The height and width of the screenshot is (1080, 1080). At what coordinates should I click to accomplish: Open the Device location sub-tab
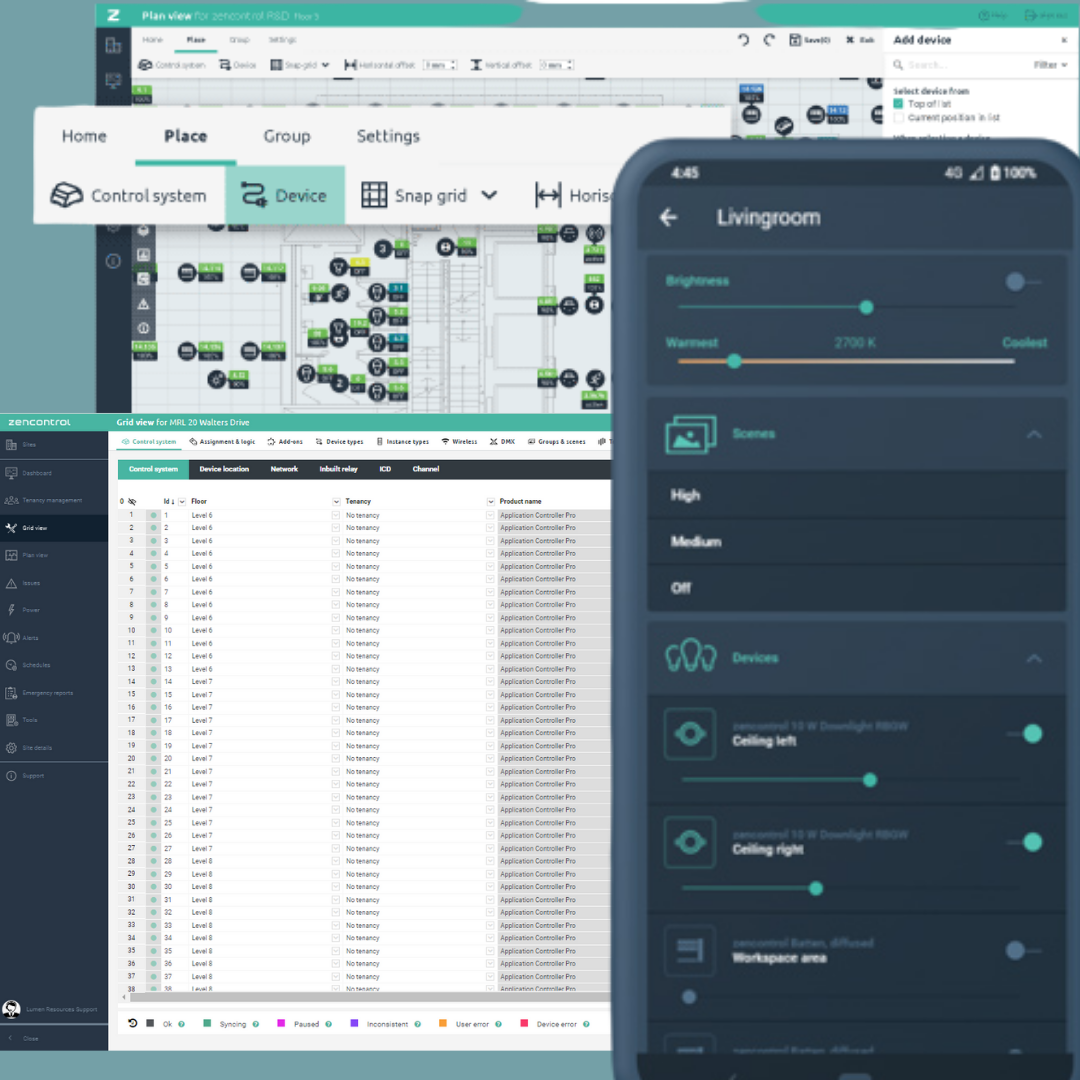[224, 469]
